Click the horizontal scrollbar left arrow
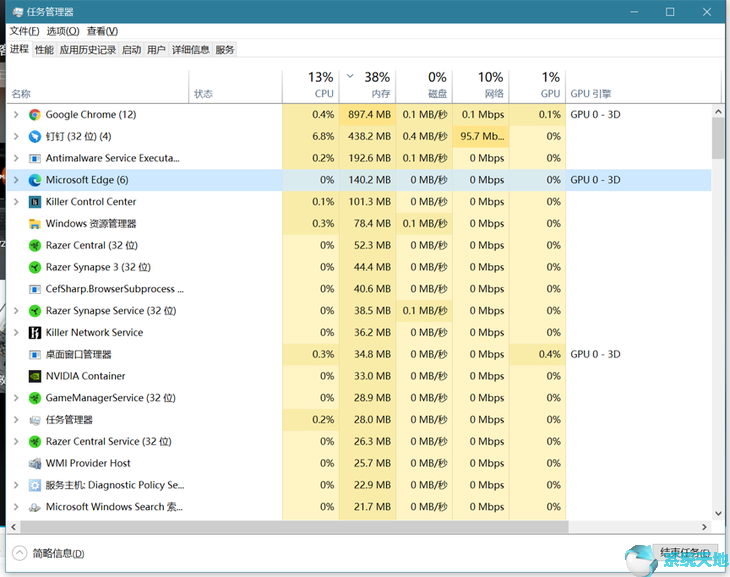 (x=14, y=527)
